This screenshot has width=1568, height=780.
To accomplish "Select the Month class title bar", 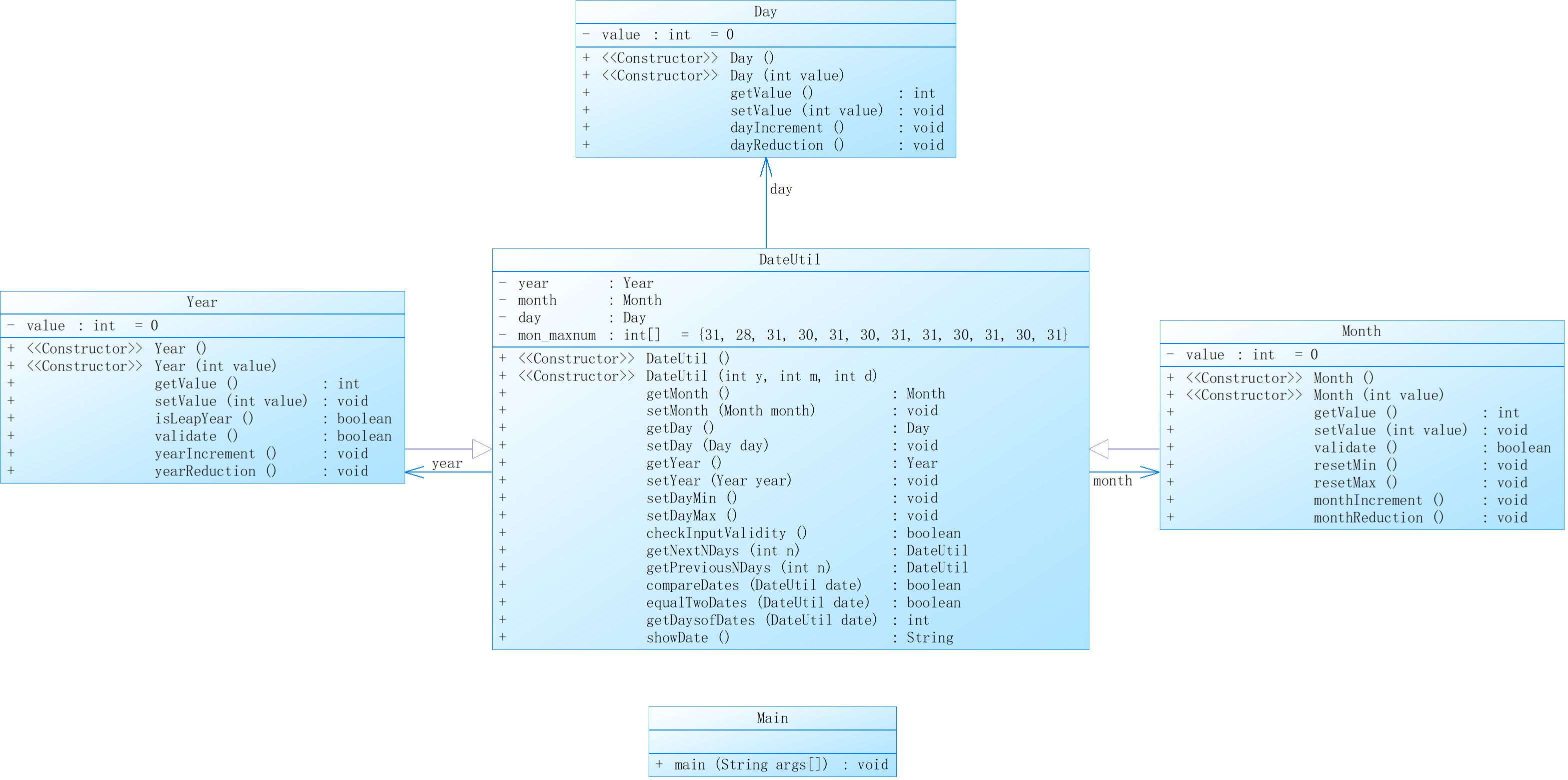I will pos(1361,331).
